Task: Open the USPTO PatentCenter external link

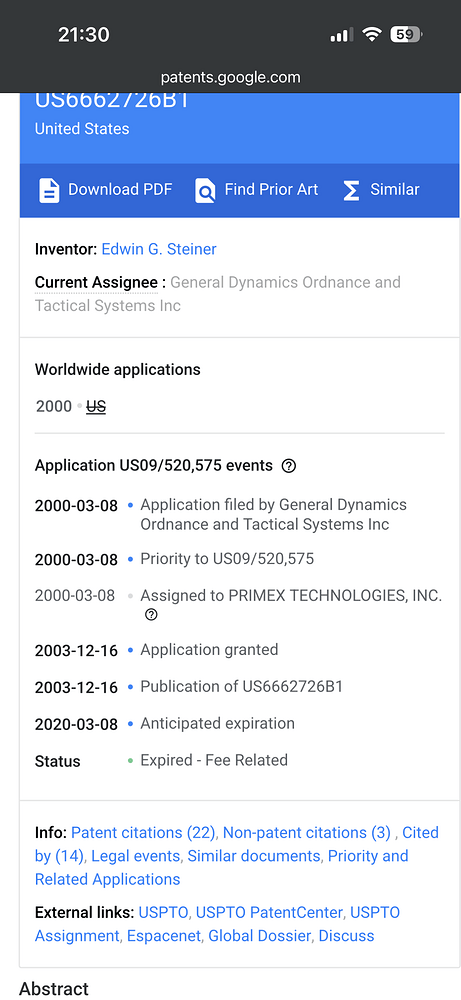Action: pos(269,913)
